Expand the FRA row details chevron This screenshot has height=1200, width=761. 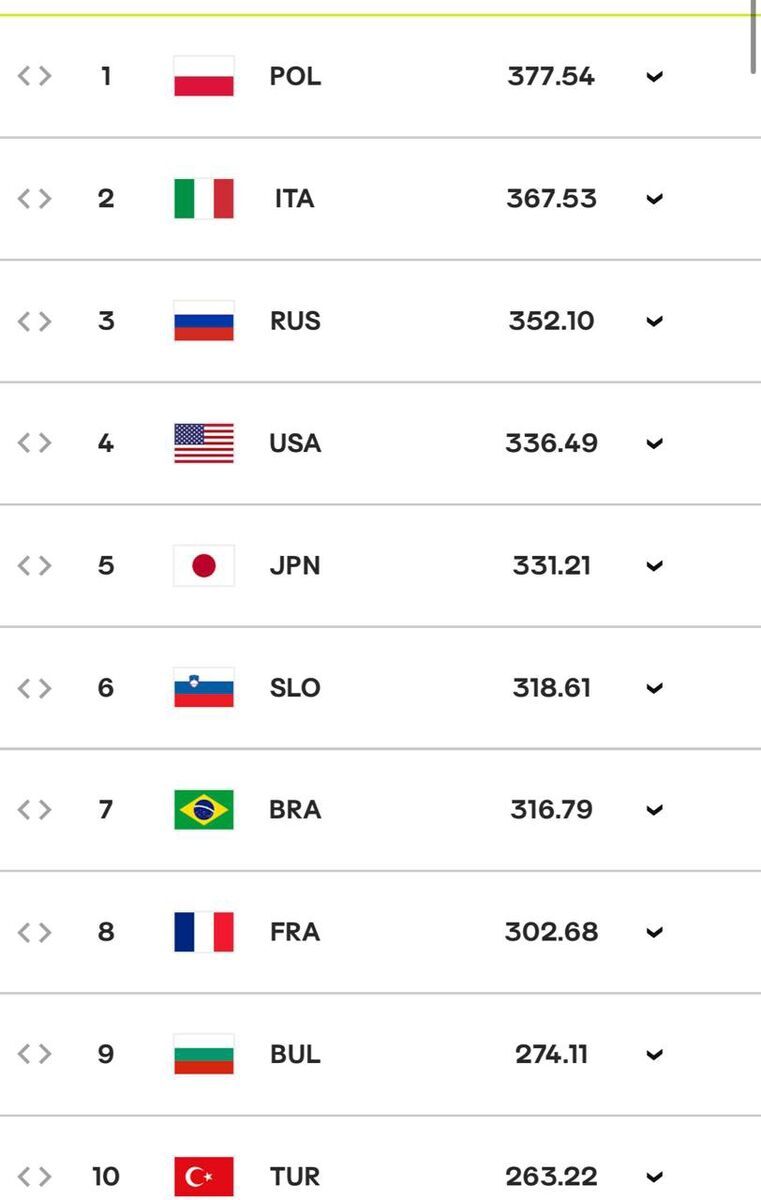(x=655, y=933)
